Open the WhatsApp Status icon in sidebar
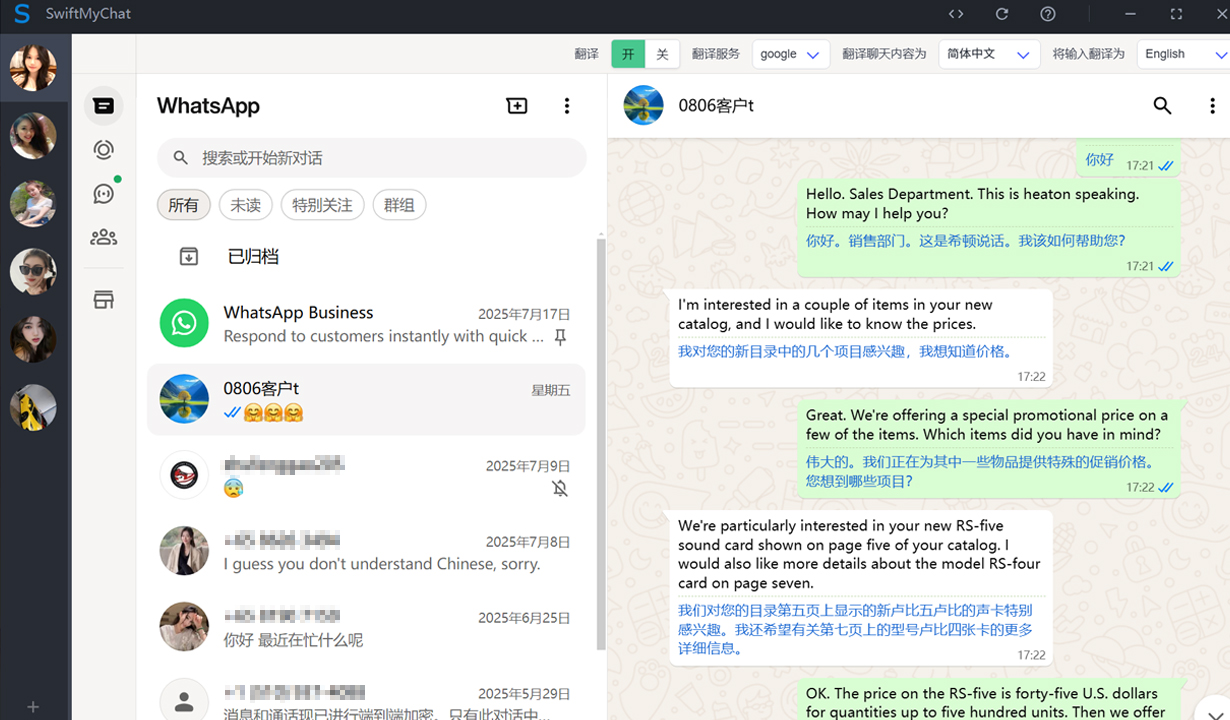The width and height of the screenshot is (1230, 720). point(103,150)
